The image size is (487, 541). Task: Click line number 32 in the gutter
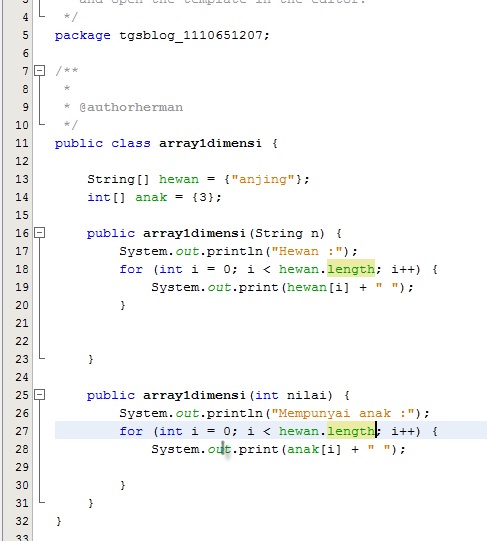pyautogui.click(x=22, y=521)
